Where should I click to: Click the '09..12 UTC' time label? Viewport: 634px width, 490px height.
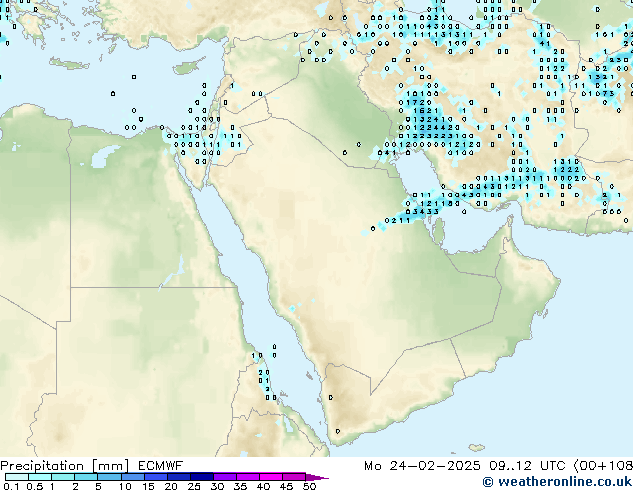tap(526, 466)
